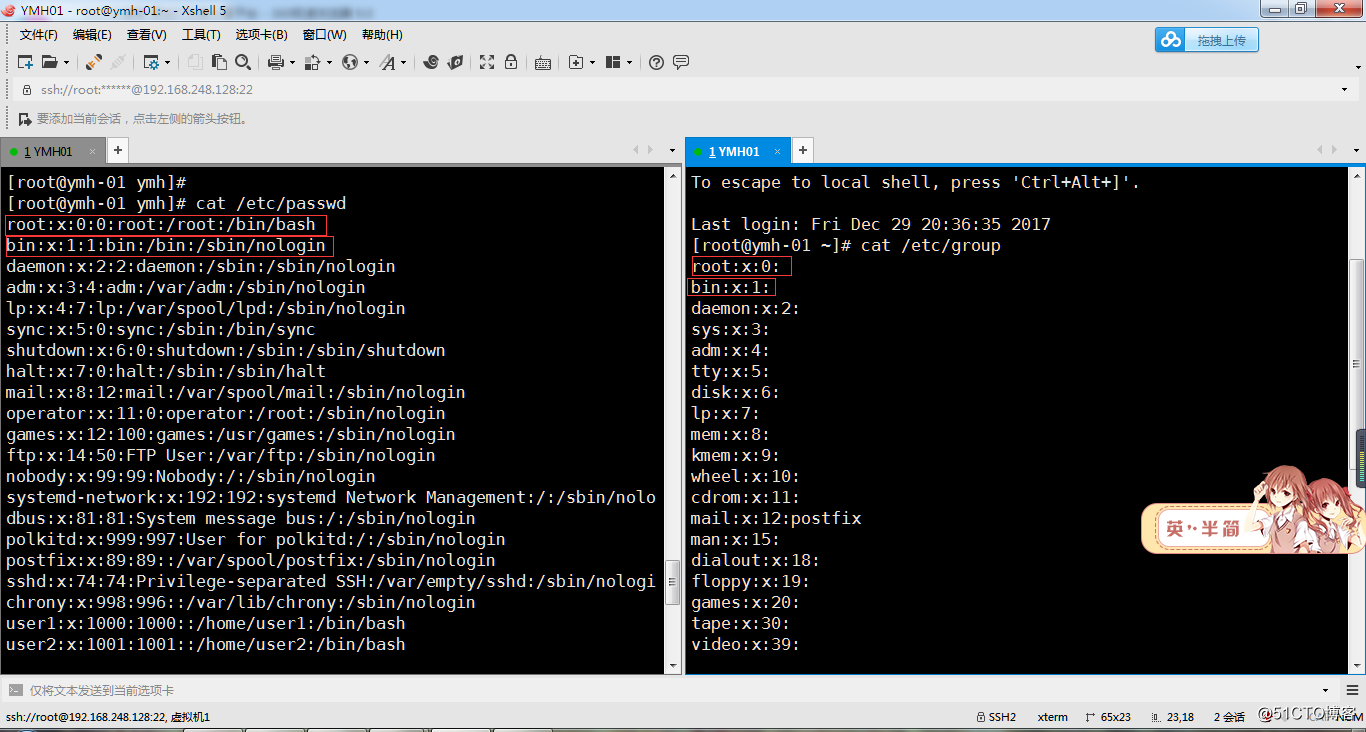Click the print icon
The height and width of the screenshot is (732, 1366).
coord(276,62)
